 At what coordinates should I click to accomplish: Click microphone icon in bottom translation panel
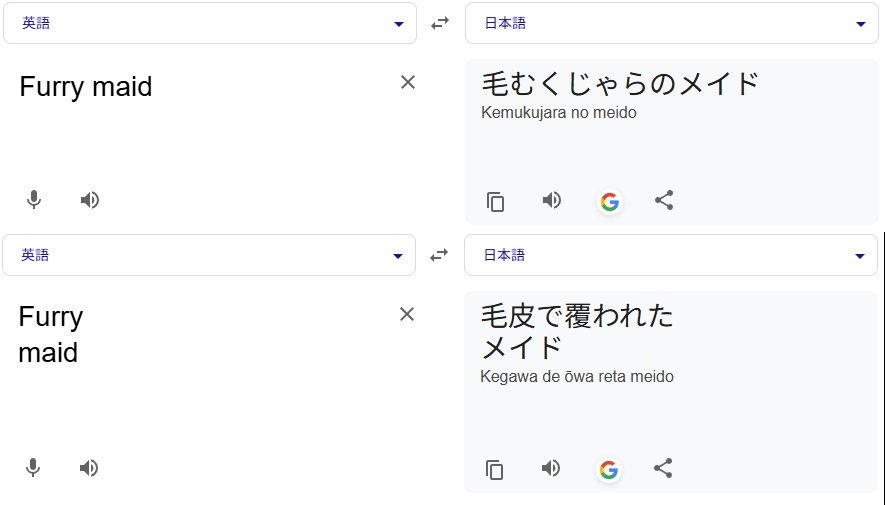click(34, 467)
